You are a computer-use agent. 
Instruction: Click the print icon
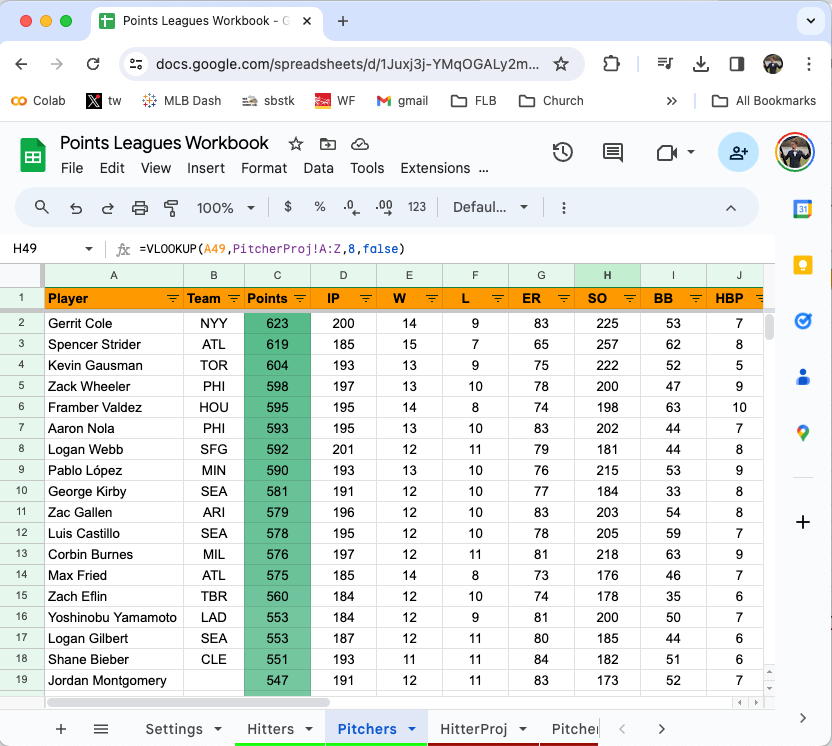140,208
